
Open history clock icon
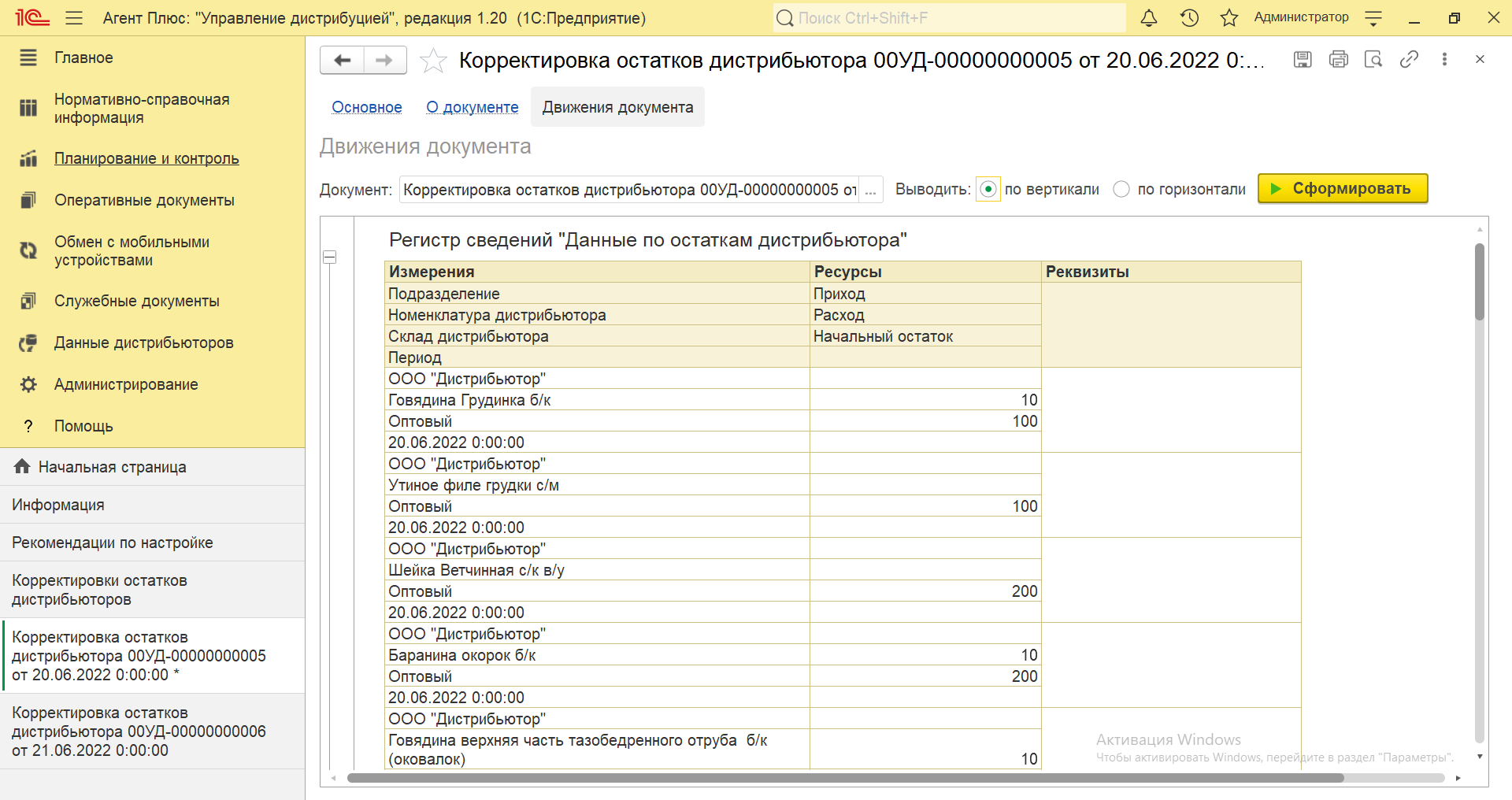[x=1189, y=17]
